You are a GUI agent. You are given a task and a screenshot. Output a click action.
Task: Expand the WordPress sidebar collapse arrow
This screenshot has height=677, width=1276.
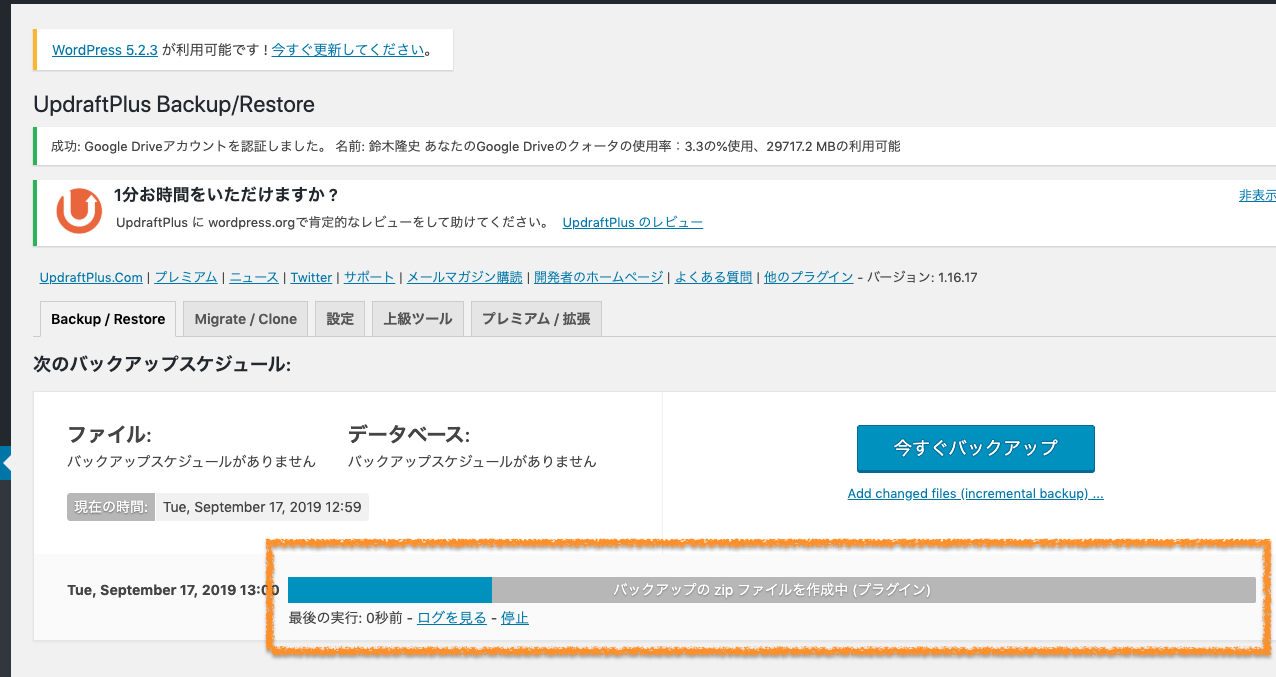(5, 464)
